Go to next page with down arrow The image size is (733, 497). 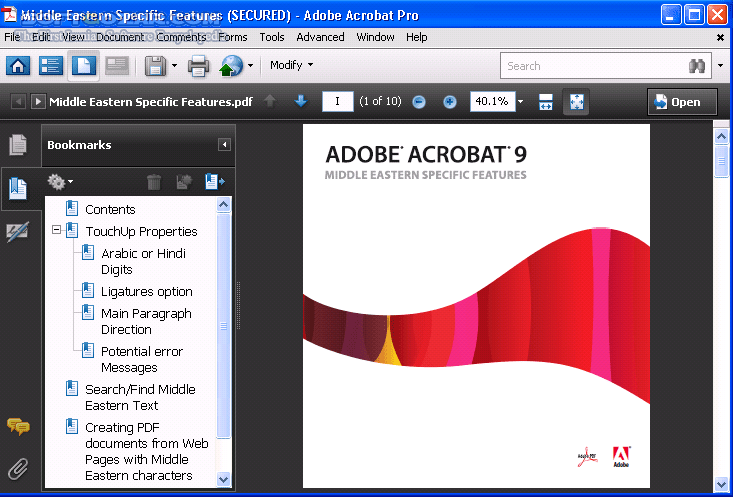(x=301, y=101)
